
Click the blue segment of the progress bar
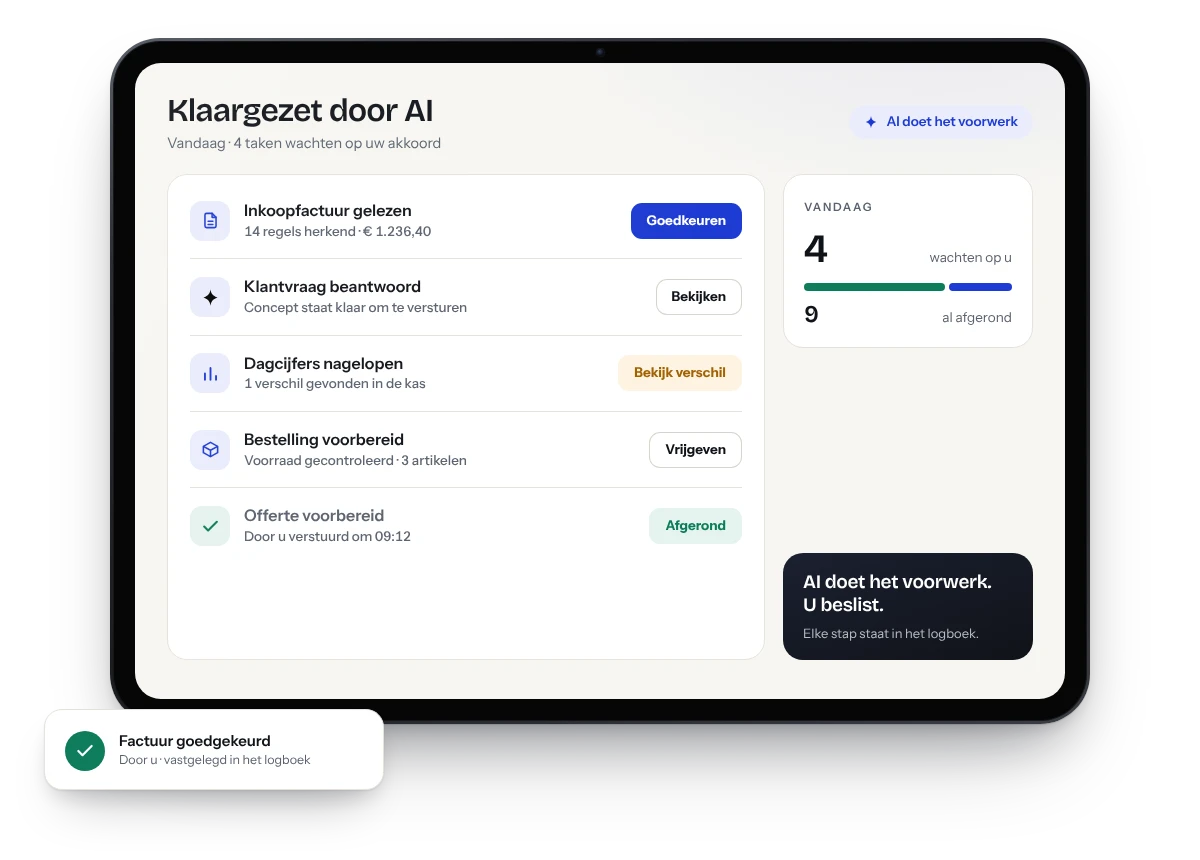click(980, 287)
